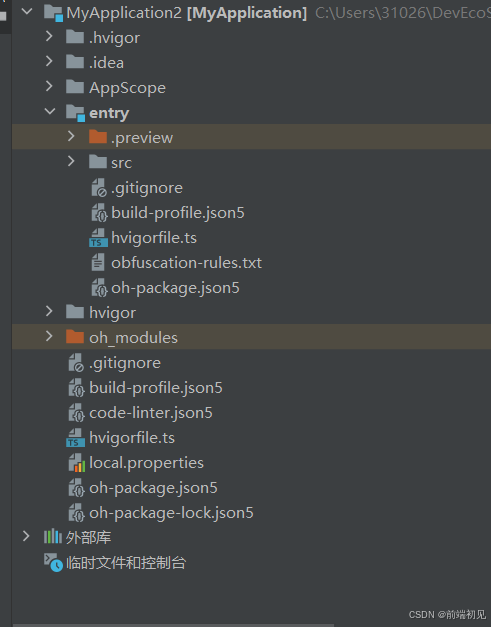Click the .hvigor folder icon
This screenshot has width=491, height=627.
[75, 37]
